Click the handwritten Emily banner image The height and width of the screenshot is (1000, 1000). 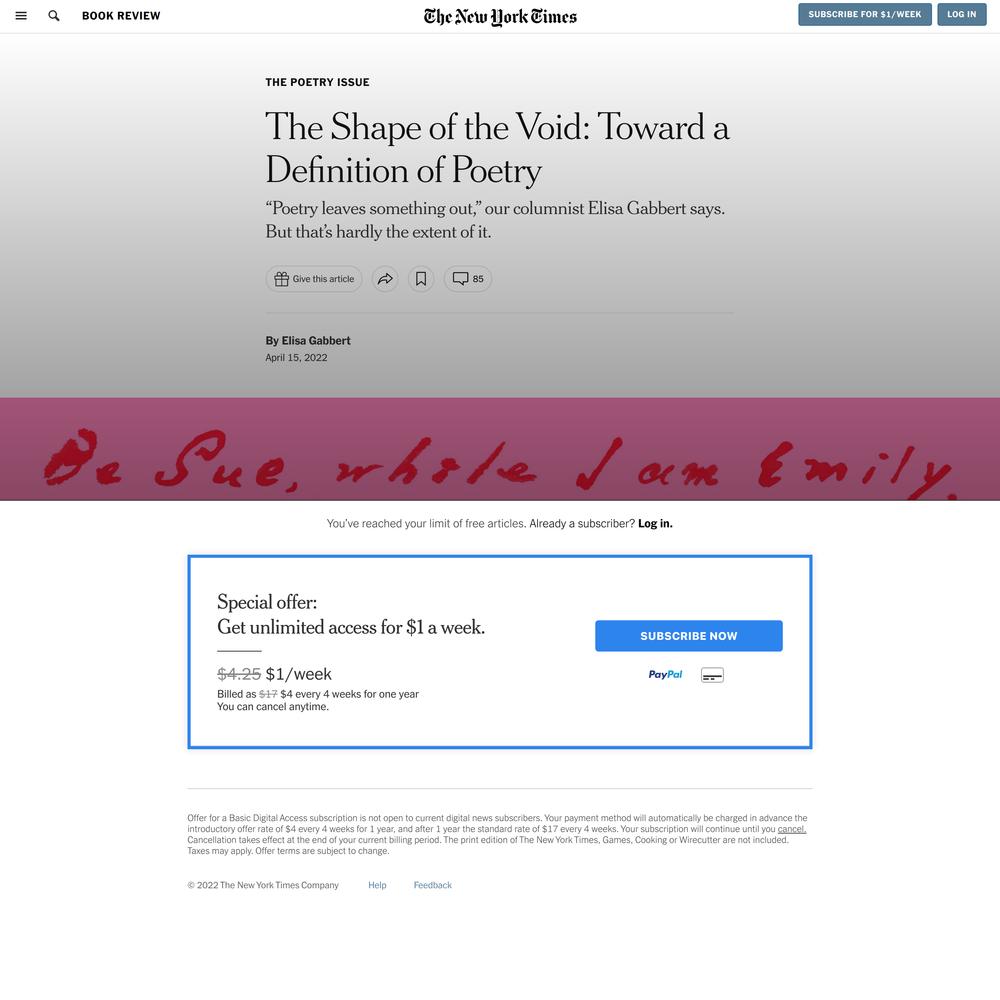tap(500, 449)
